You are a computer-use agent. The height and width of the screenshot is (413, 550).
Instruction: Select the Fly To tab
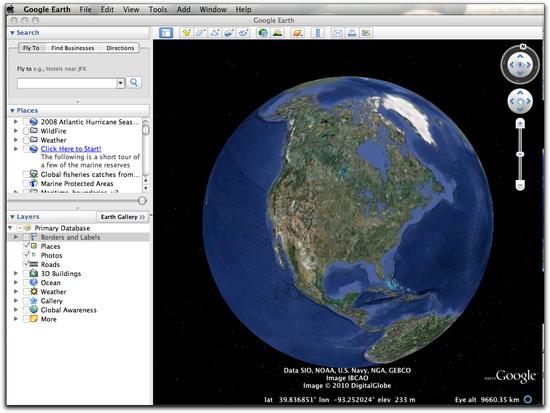point(31,48)
